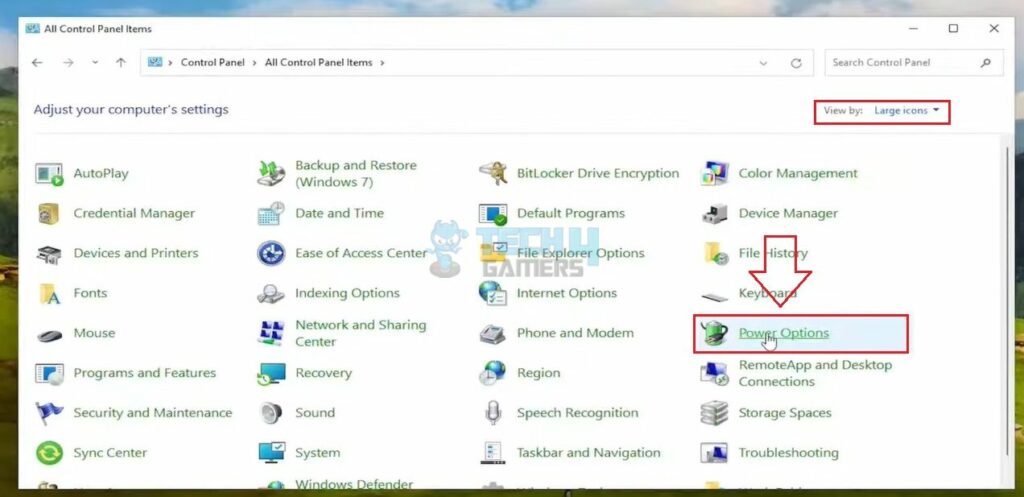Click the Backup and Restore icon

271,174
